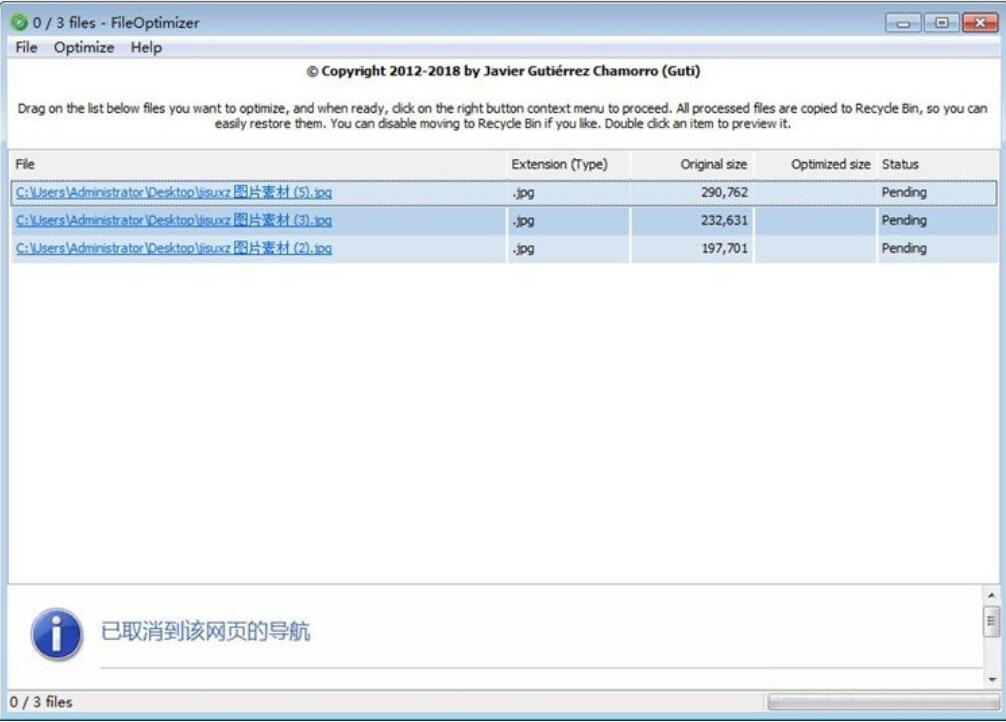Screen dimensions: 1006x722
Task: Click scroll-up arrow in bottom info panel
Action: (991, 596)
